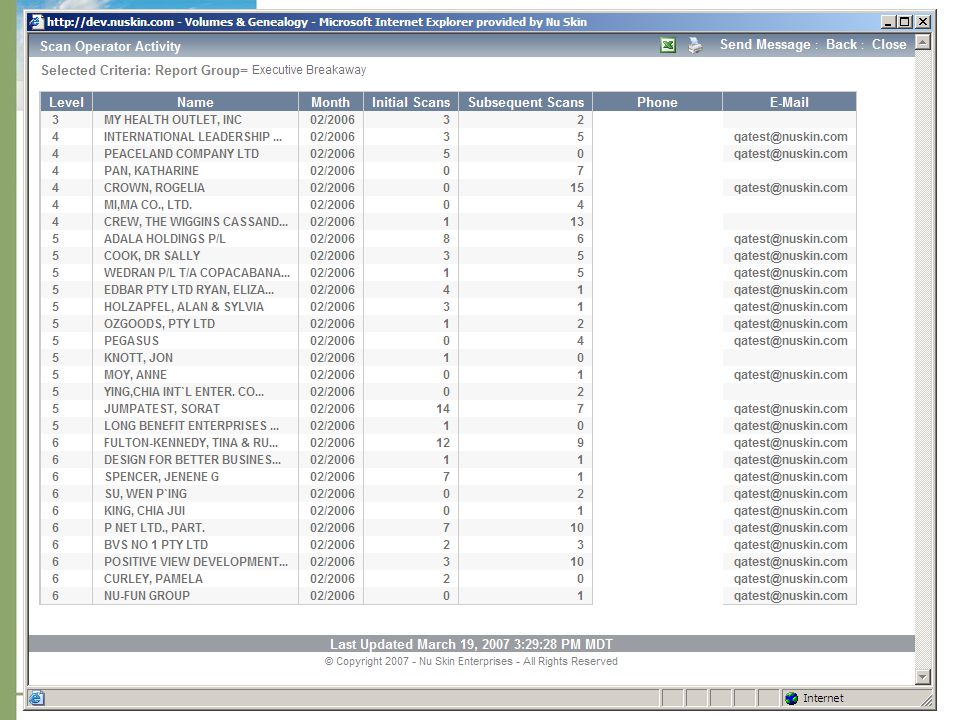Select INTERNATIONAL LEADERSHIP row name
Screen dimensions: 960x720
[193, 137]
